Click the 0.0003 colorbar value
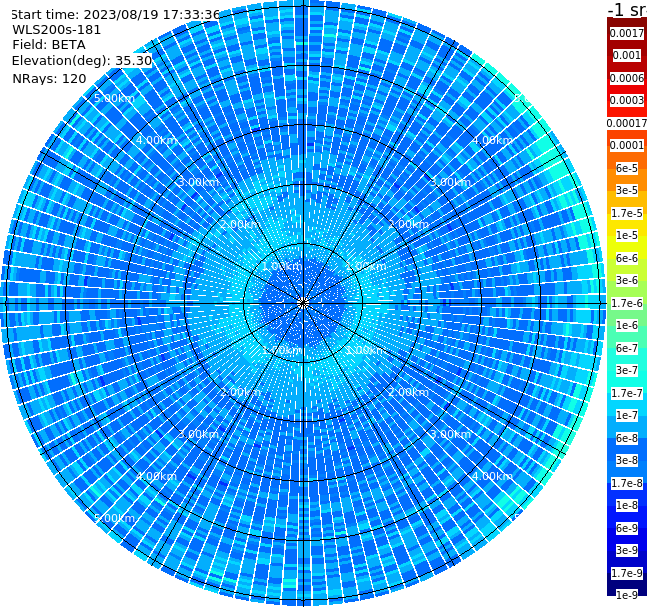 tap(627, 100)
